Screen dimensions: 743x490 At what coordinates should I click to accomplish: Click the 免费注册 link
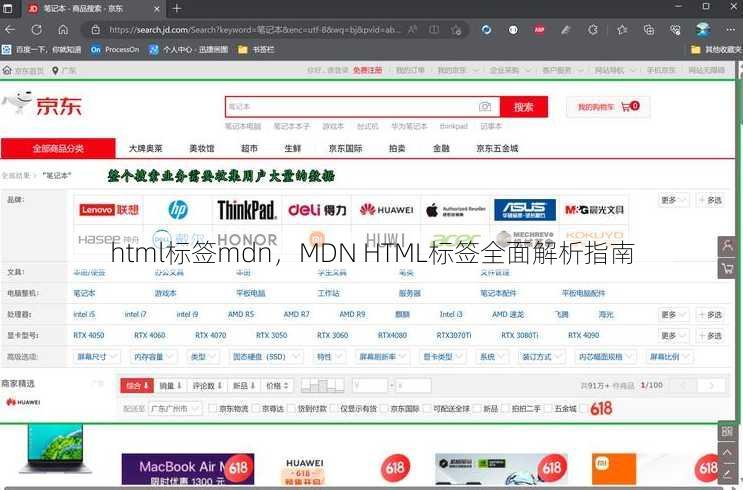(x=367, y=70)
